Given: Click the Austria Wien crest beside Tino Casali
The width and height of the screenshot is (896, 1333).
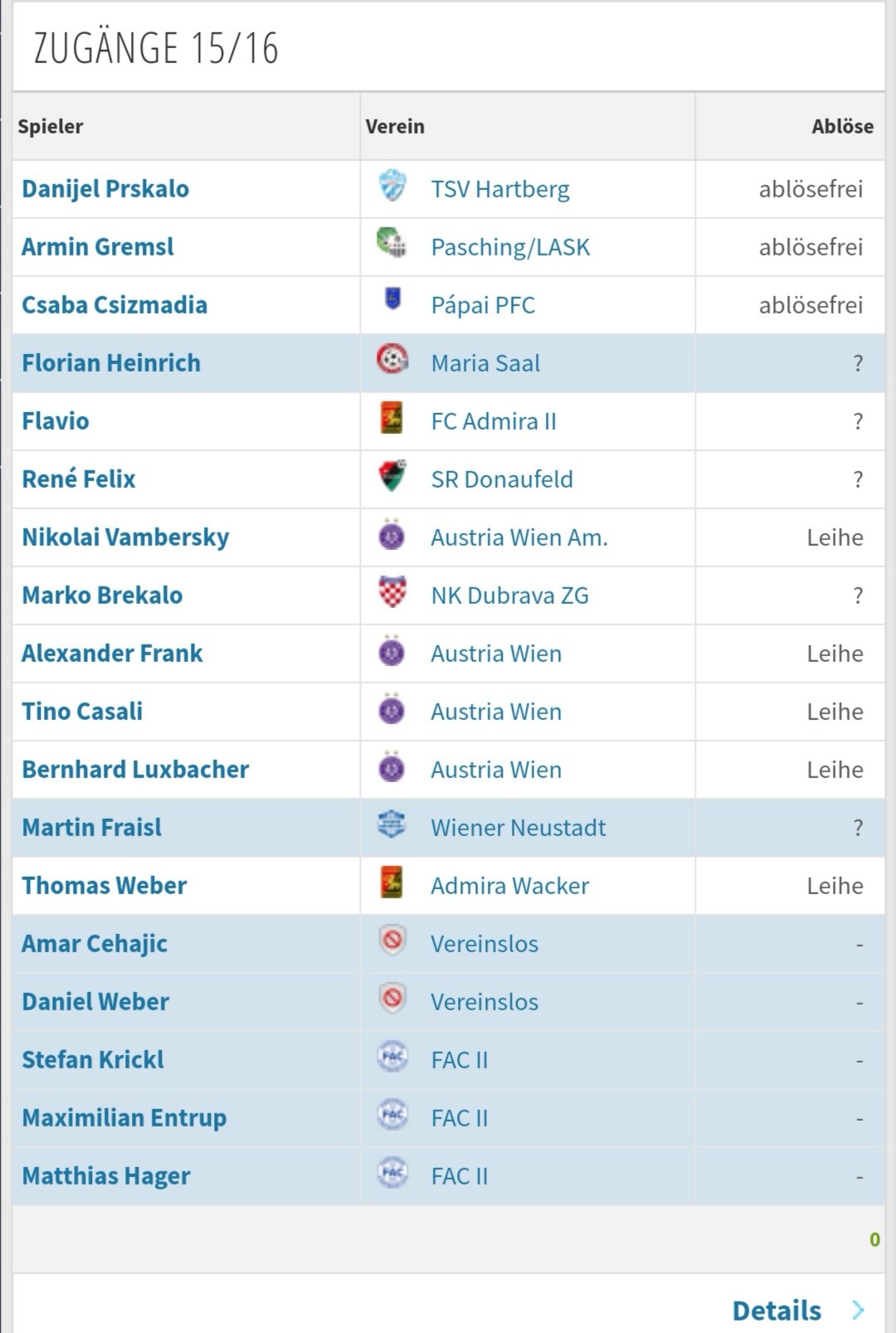Looking at the screenshot, I should coord(392,710).
